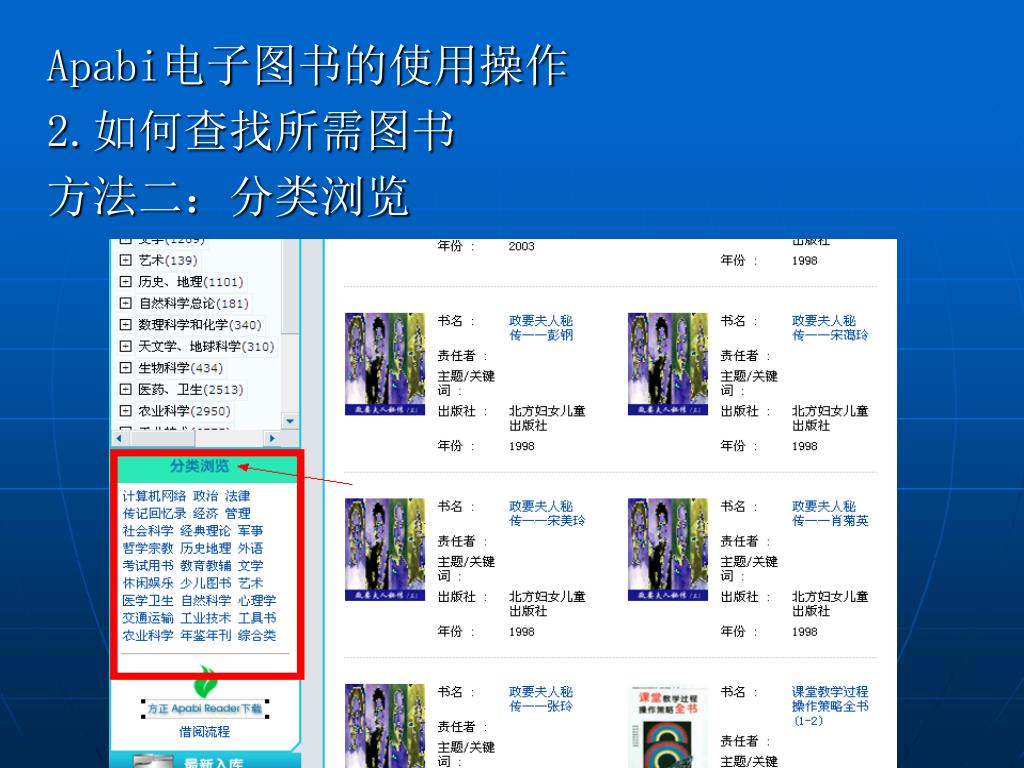Browse the 工具书 category
The height and width of the screenshot is (768, 1024).
[x=257, y=618]
